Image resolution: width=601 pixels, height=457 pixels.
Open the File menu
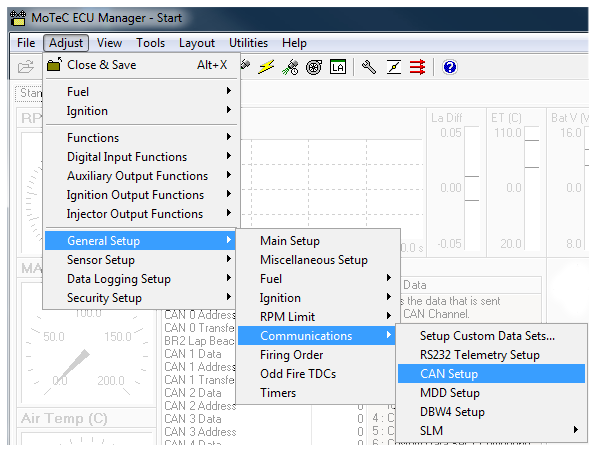(x=26, y=43)
